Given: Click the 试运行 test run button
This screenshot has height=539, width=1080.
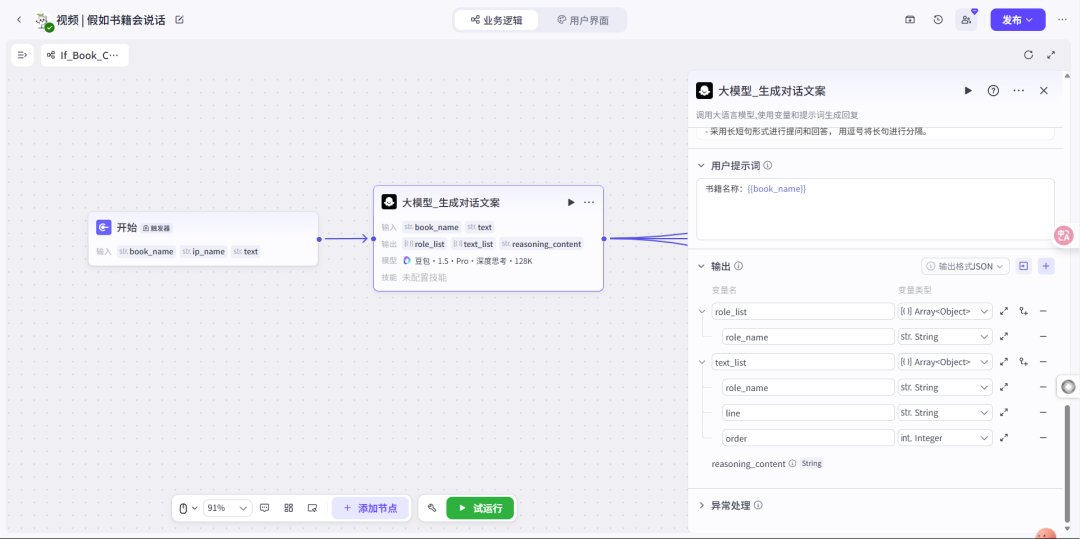Looking at the screenshot, I should 480,508.
